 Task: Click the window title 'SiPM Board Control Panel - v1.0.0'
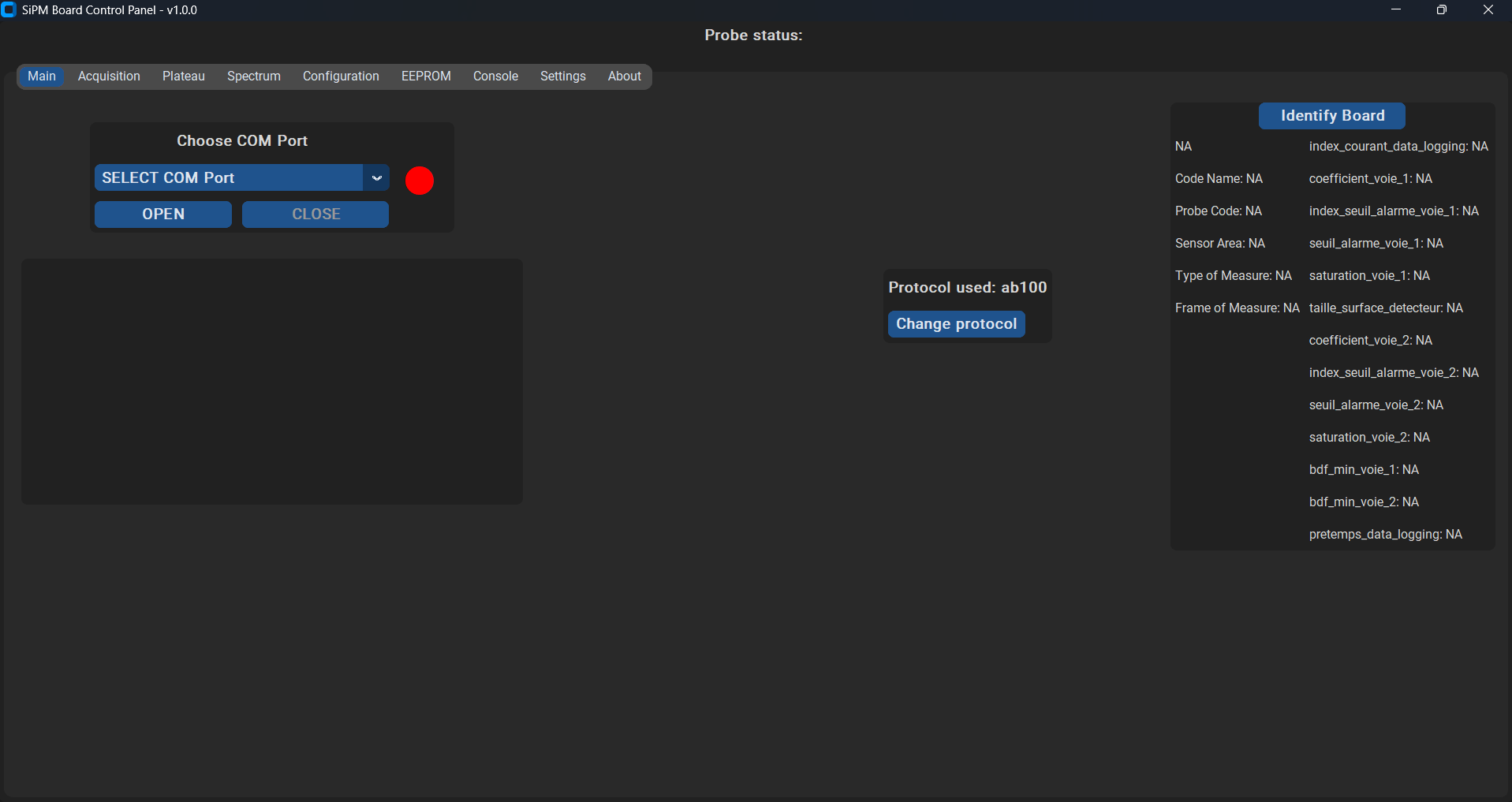(x=110, y=10)
